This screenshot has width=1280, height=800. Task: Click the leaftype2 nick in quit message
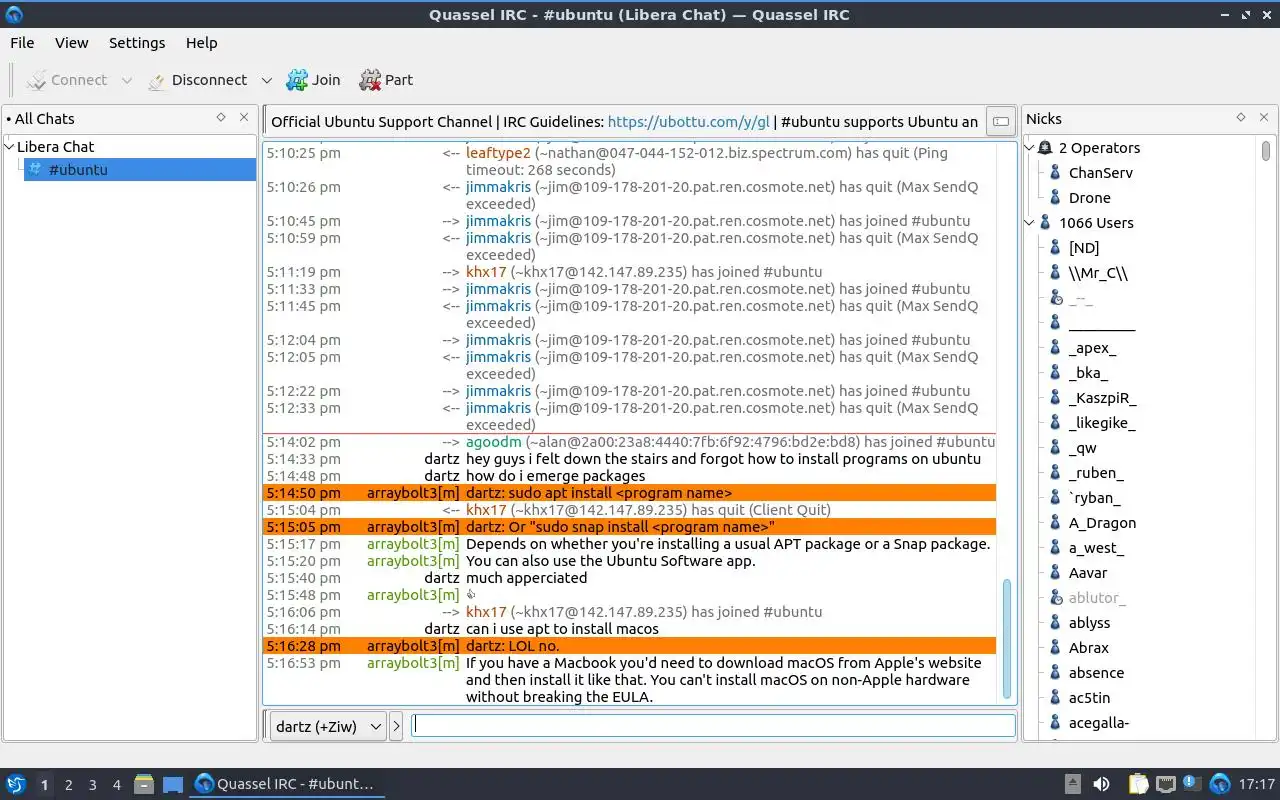tap(498, 153)
